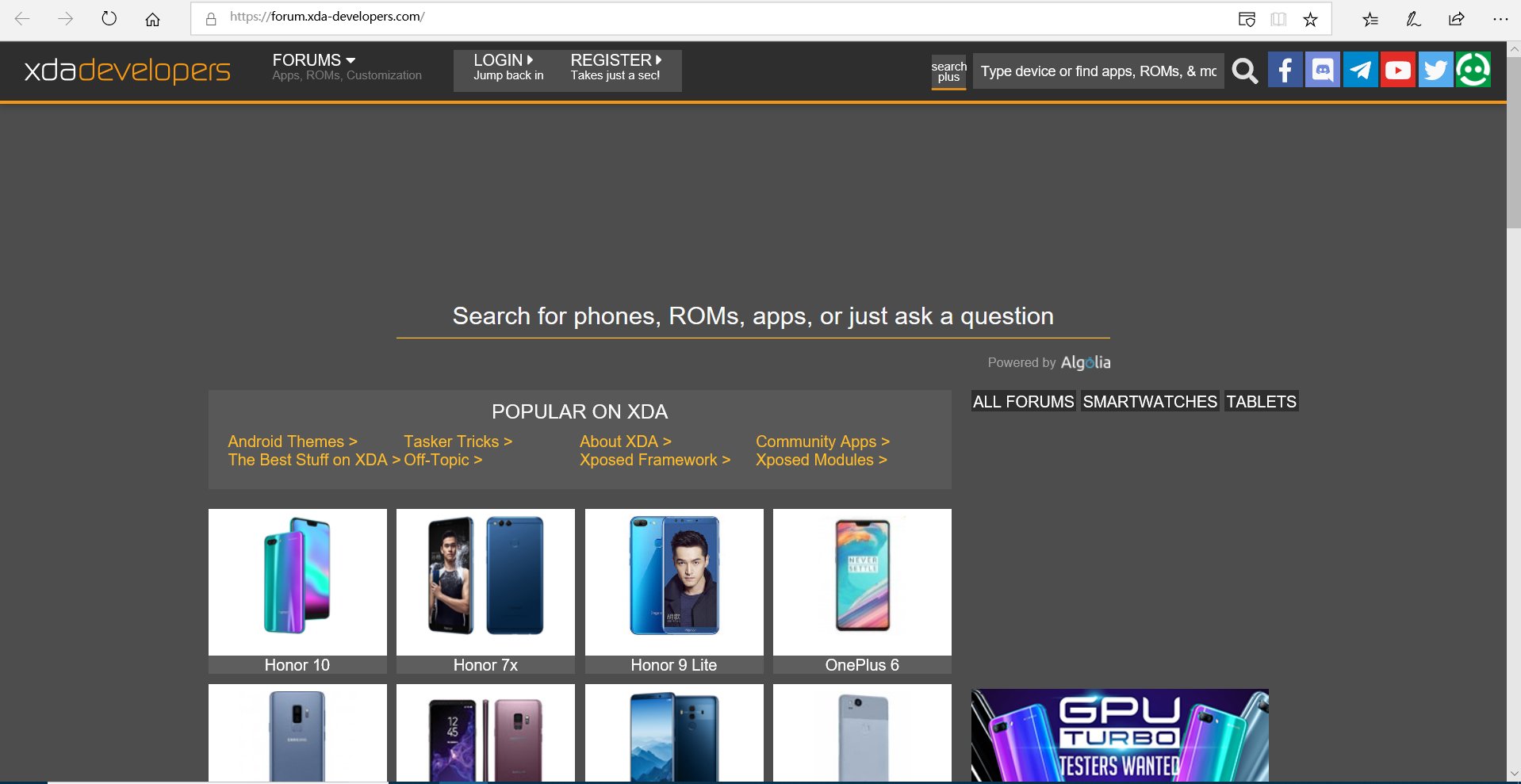Screen dimensions: 1521x784
Task: Open the OnePlus 6 device thumbnail
Action: coord(862,591)
